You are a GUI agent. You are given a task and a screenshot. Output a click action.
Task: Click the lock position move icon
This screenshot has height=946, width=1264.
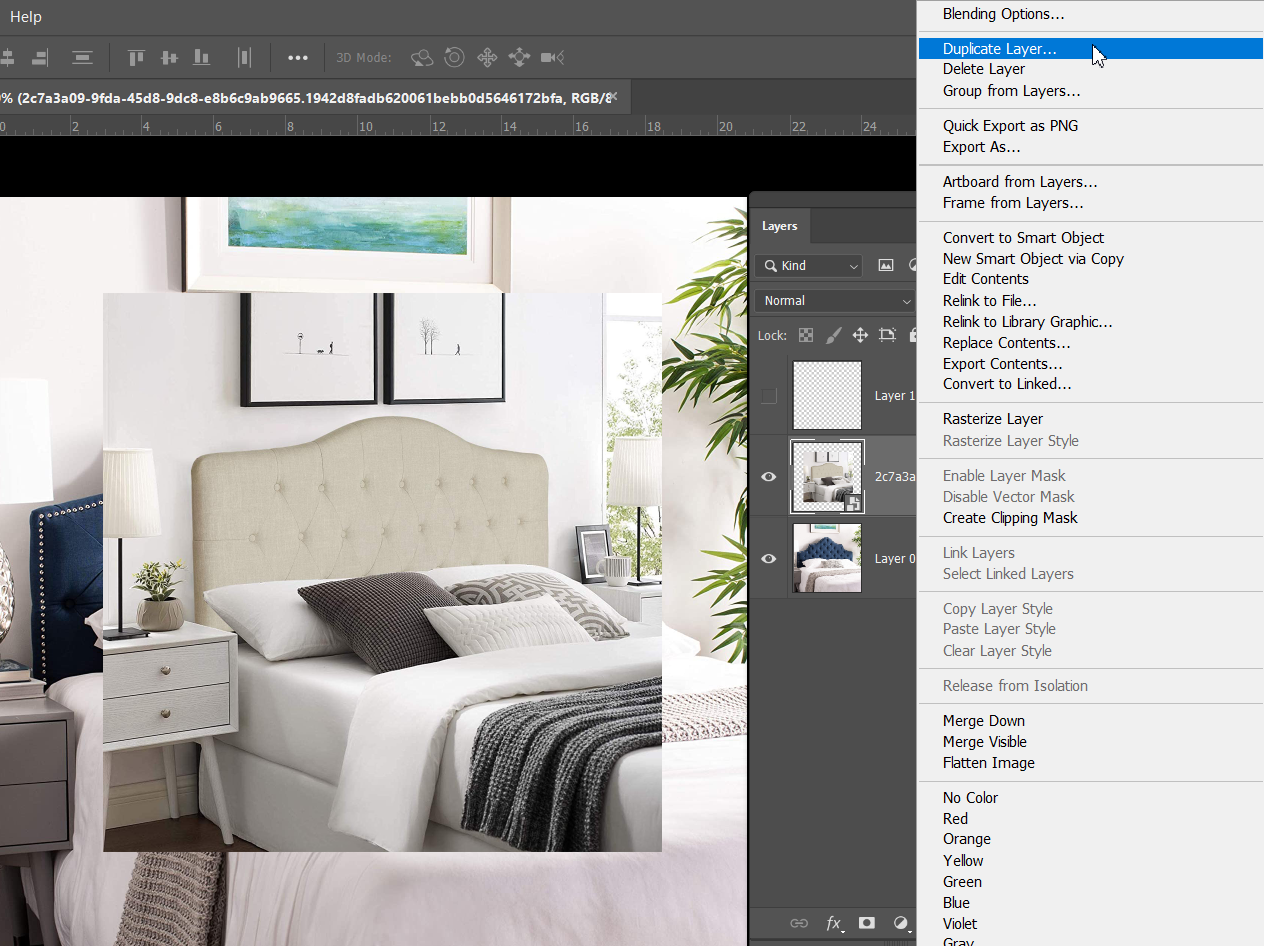(x=860, y=335)
